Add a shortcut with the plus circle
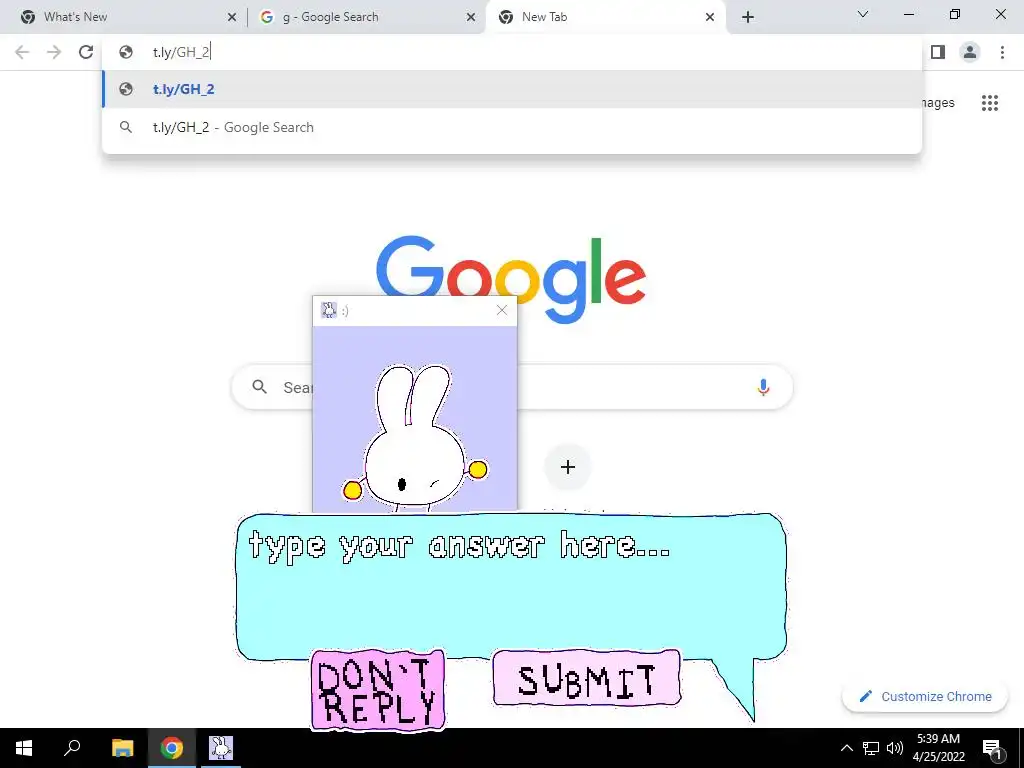This screenshot has height=768, width=1024. tap(568, 467)
